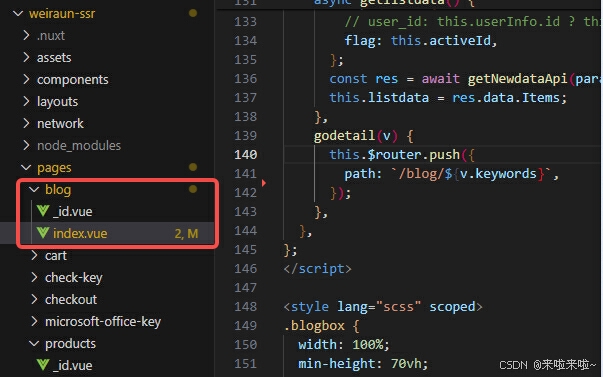This screenshot has height=377, width=603.
Task: Click line number 145 in gutter
Action: [245, 250]
